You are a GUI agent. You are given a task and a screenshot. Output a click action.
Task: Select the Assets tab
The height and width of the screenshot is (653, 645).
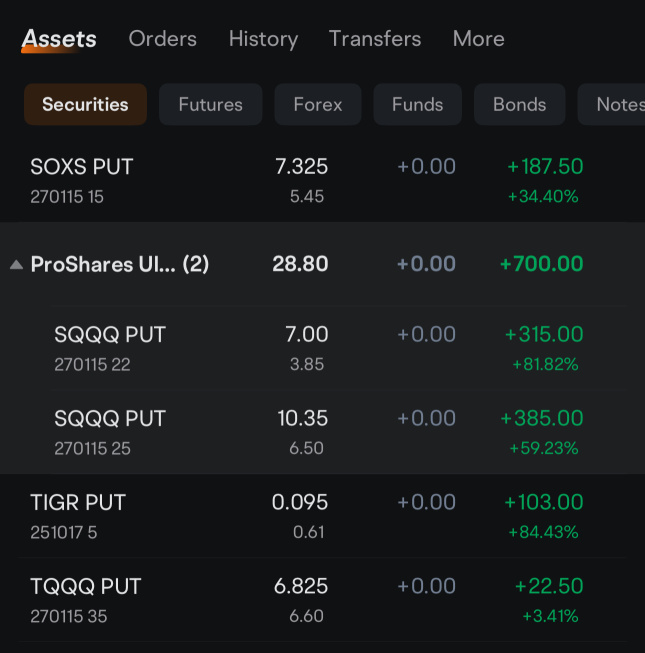(x=59, y=40)
